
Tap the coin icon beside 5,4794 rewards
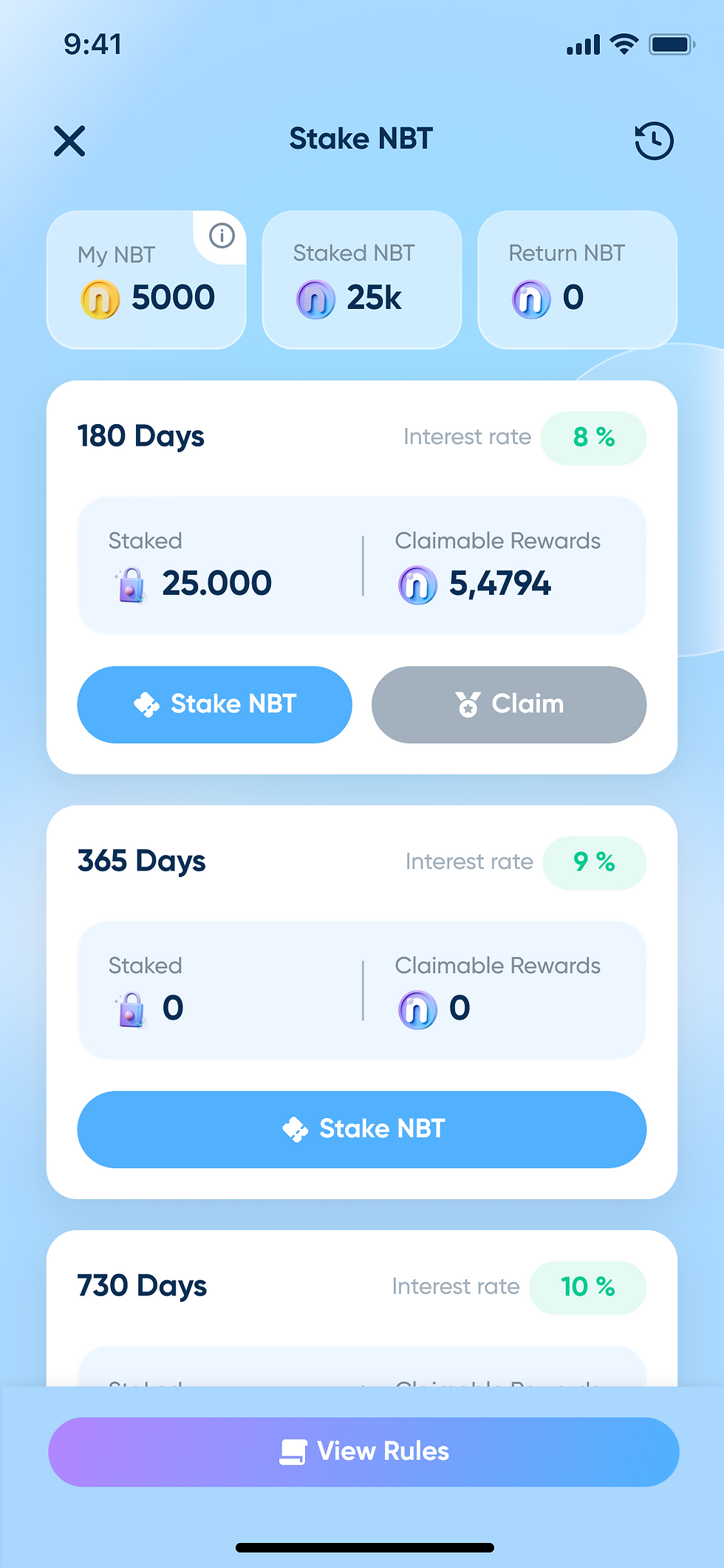pos(417,585)
